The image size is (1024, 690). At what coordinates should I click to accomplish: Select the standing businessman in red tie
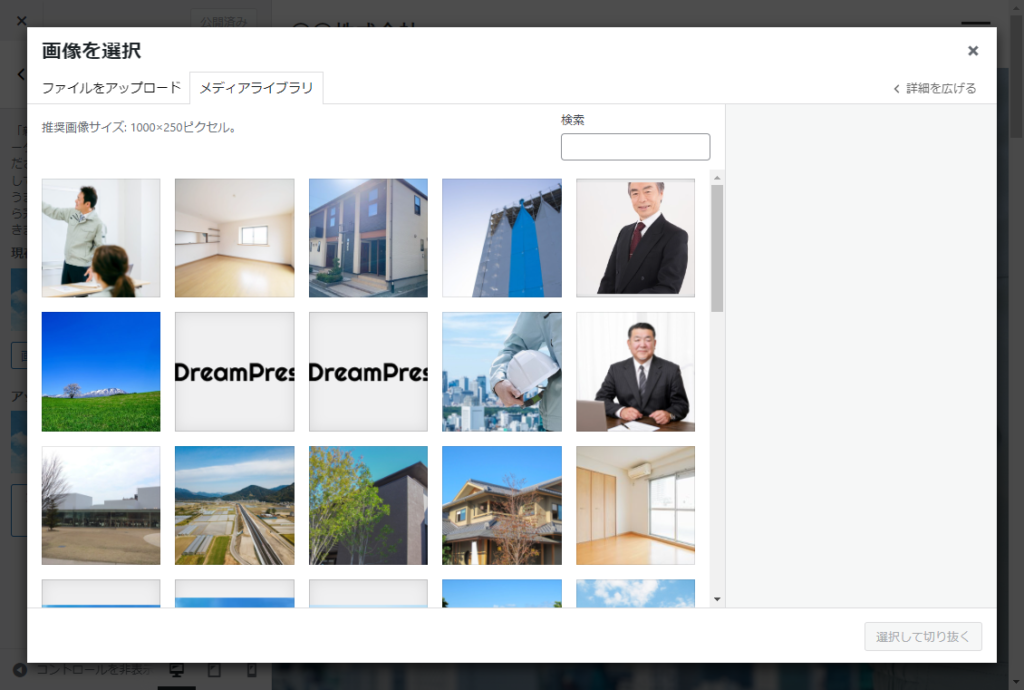point(635,238)
